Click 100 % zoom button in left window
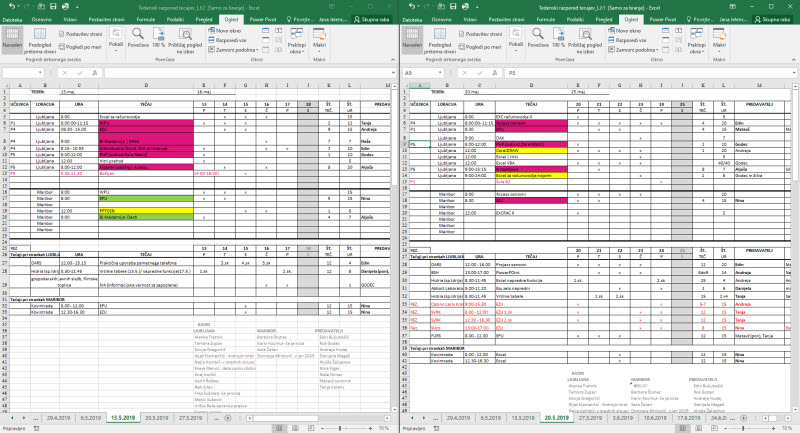This screenshot has height=433, width=800. tap(159, 38)
